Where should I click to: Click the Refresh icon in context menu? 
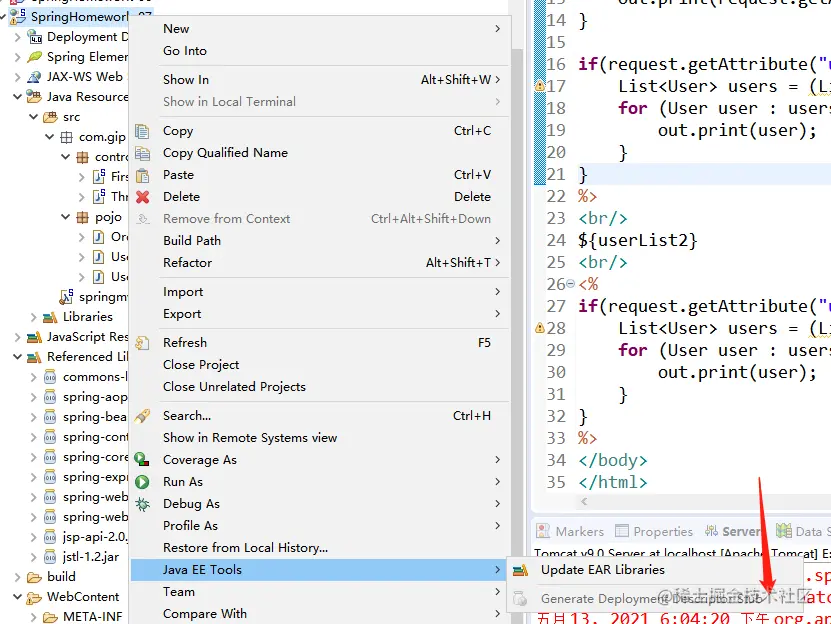pyautogui.click(x=142, y=343)
